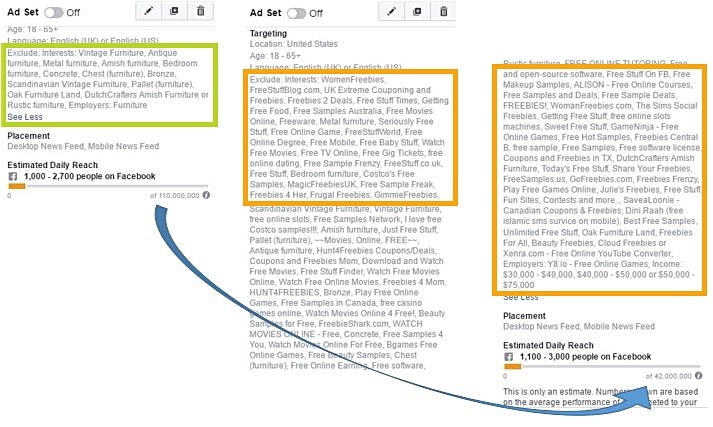
Task: Select right 'Estimated Daily Reach' heading
Action: (x=548, y=346)
